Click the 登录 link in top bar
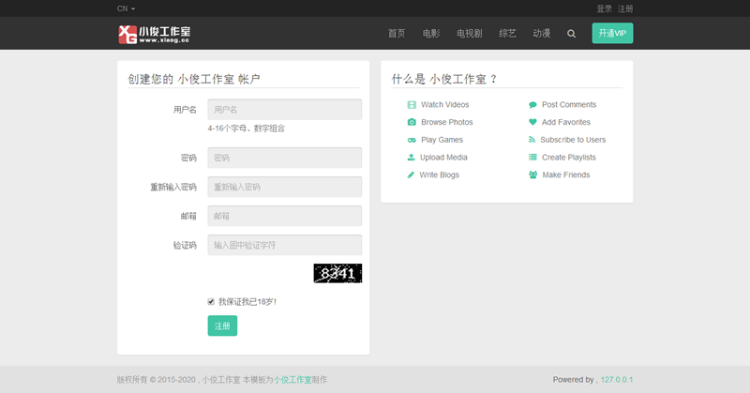Viewport: 750px width, 393px height. 604,9
